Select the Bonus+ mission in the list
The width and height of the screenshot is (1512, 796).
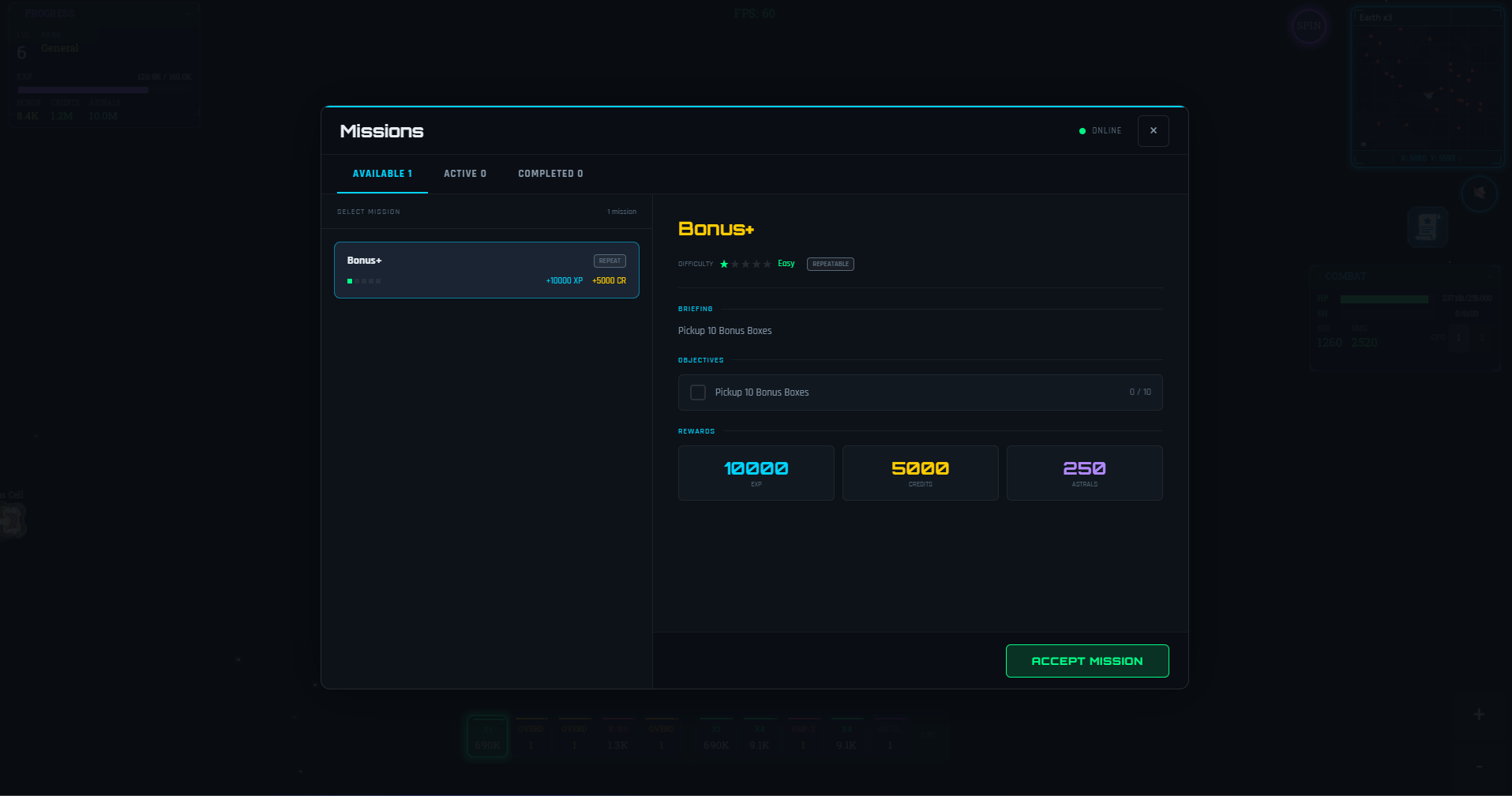[x=486, y=270]
